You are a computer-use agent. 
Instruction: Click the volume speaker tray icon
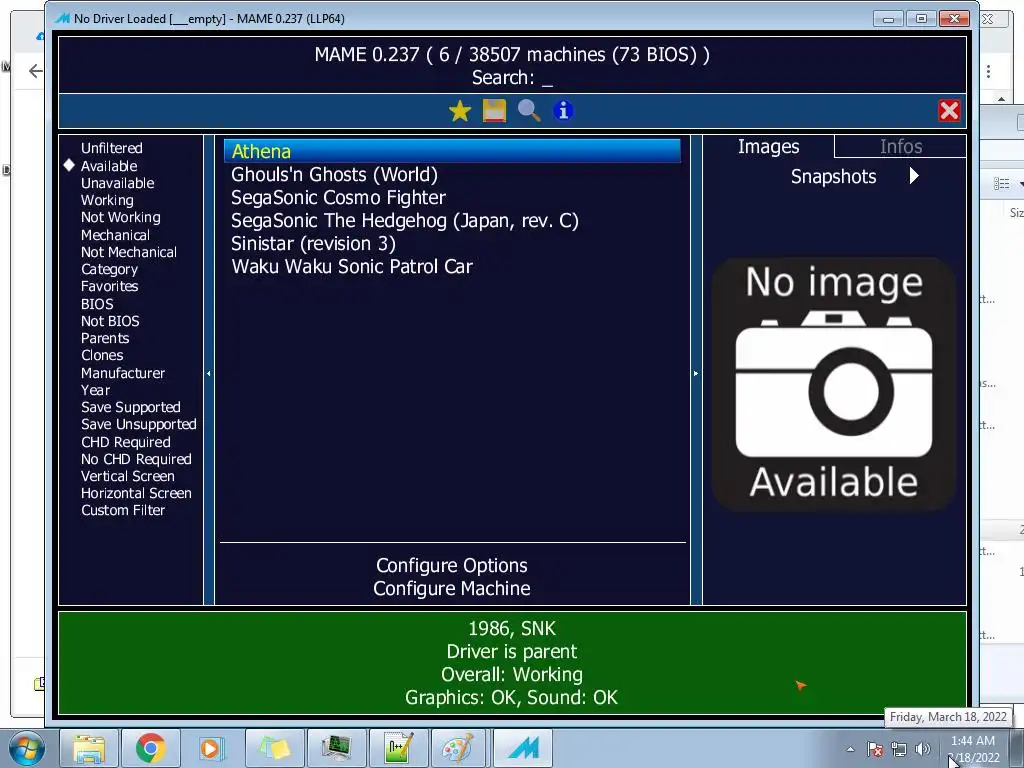(x=922, y=749)
